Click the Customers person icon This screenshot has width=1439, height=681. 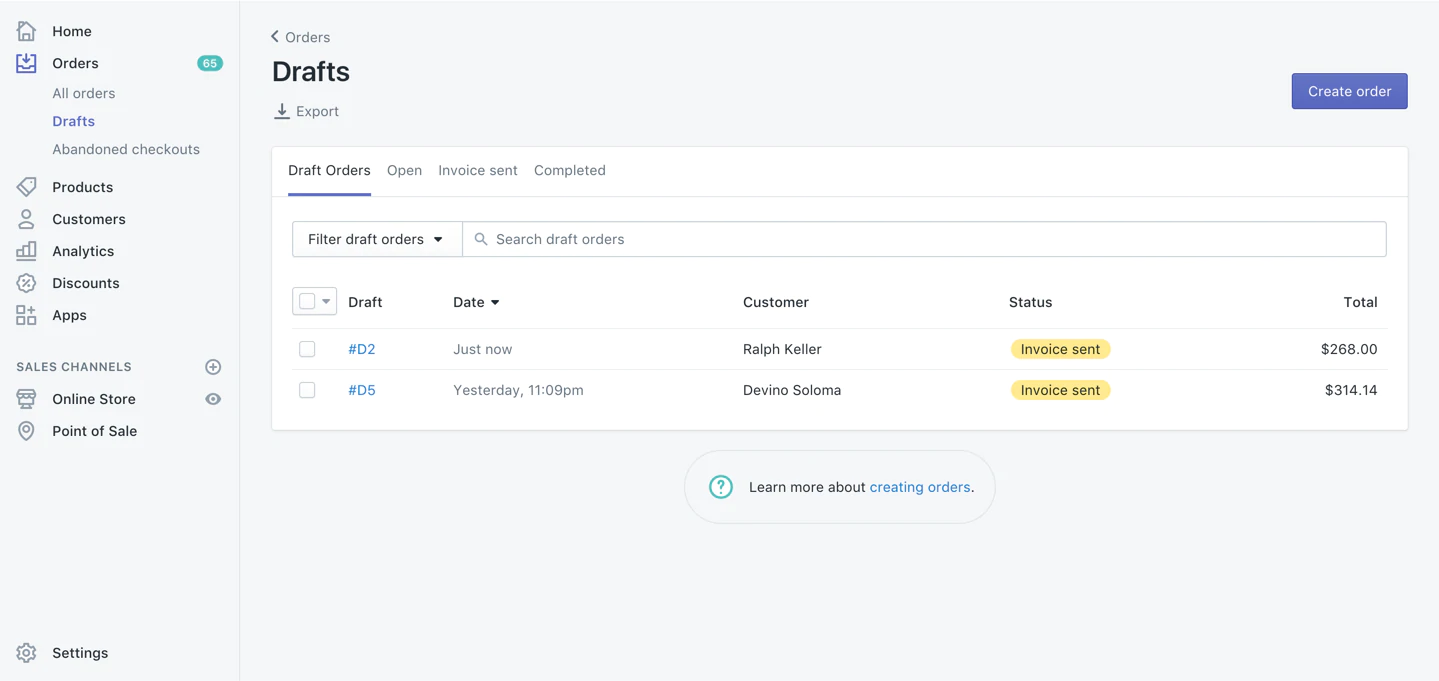tap(26, 218)
